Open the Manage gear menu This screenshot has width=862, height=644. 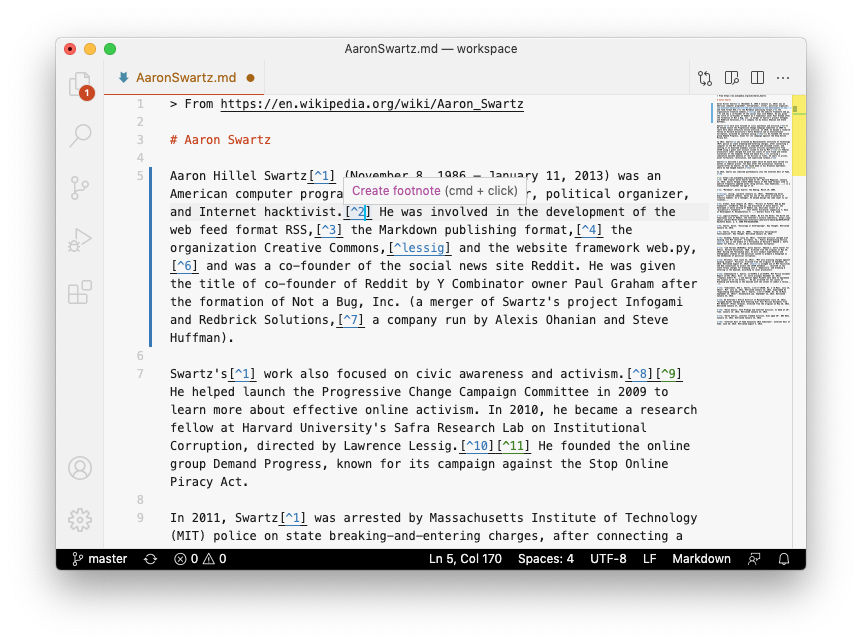click(80, 520)
